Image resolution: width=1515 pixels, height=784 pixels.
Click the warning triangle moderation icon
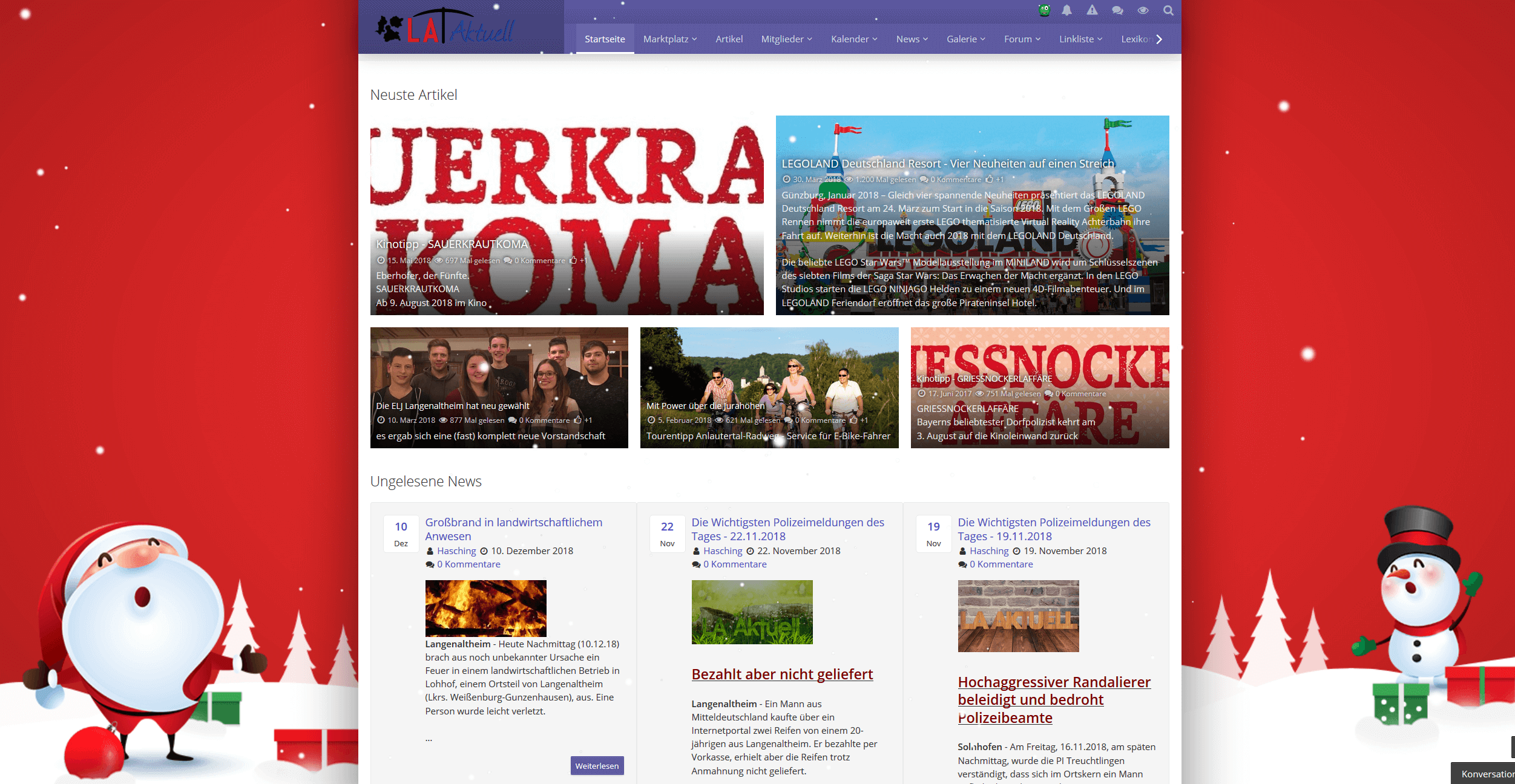coord(1092,10)
